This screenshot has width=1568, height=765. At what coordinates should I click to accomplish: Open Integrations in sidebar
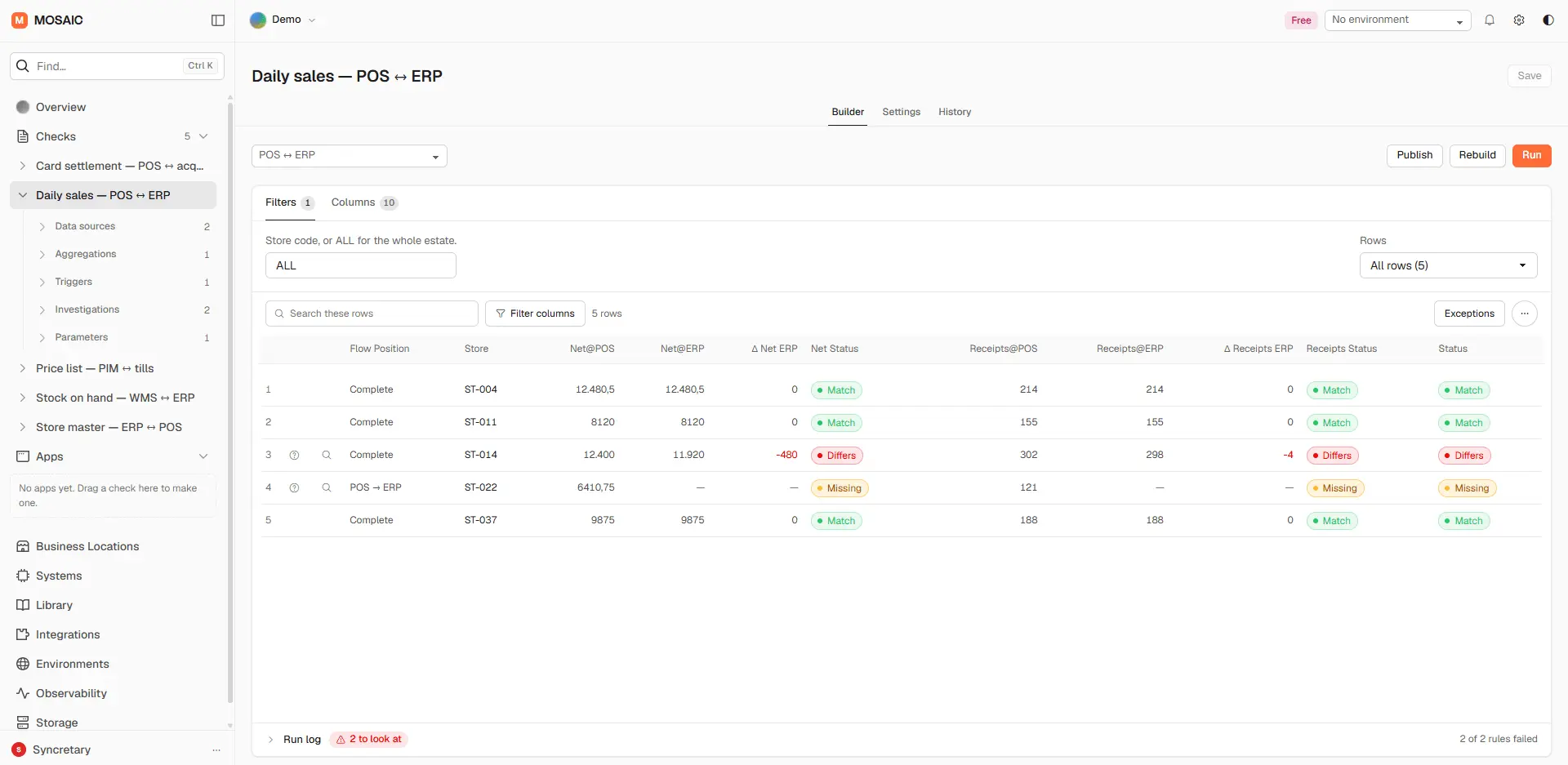point(114,634)
